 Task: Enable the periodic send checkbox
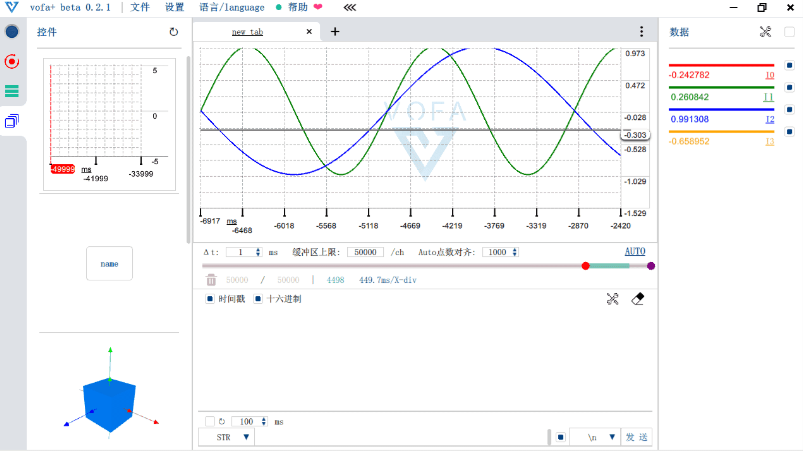(209, 421)
